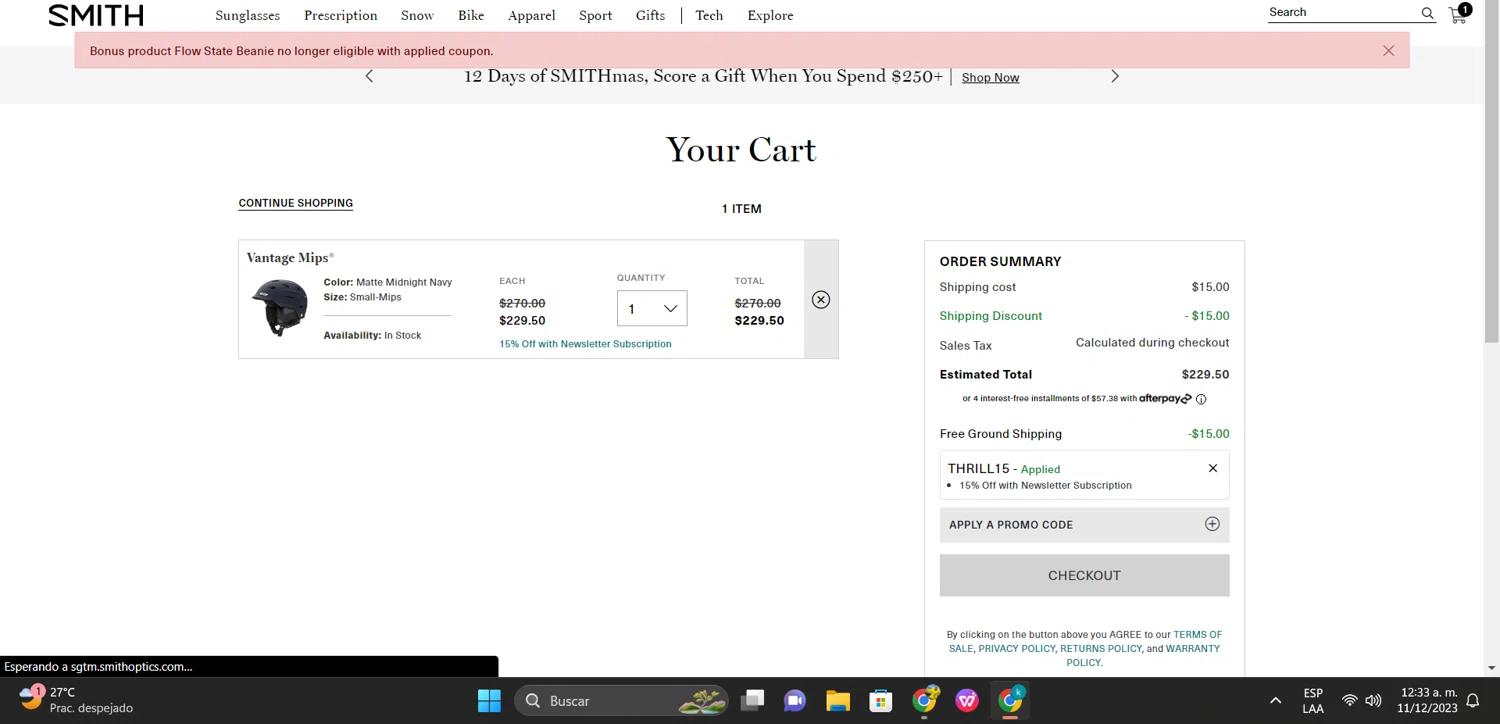
Task: Open the Vantage Mips product title
Action: click(290, 258)
